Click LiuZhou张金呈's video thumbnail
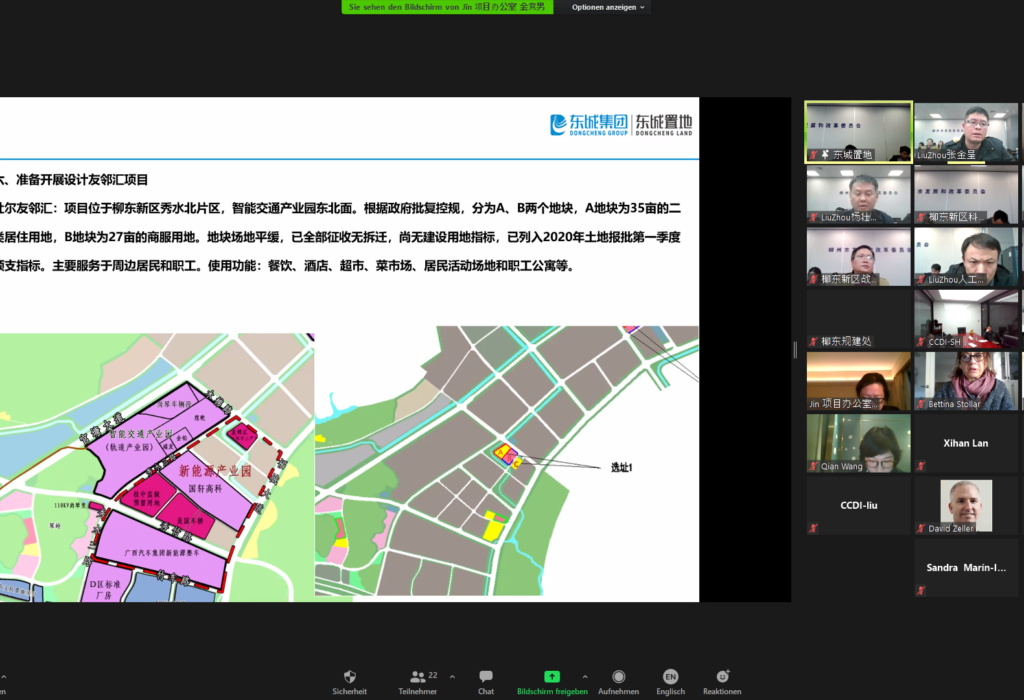Image resolution: width=1024 pixels, height=700 pixels. 965,131
